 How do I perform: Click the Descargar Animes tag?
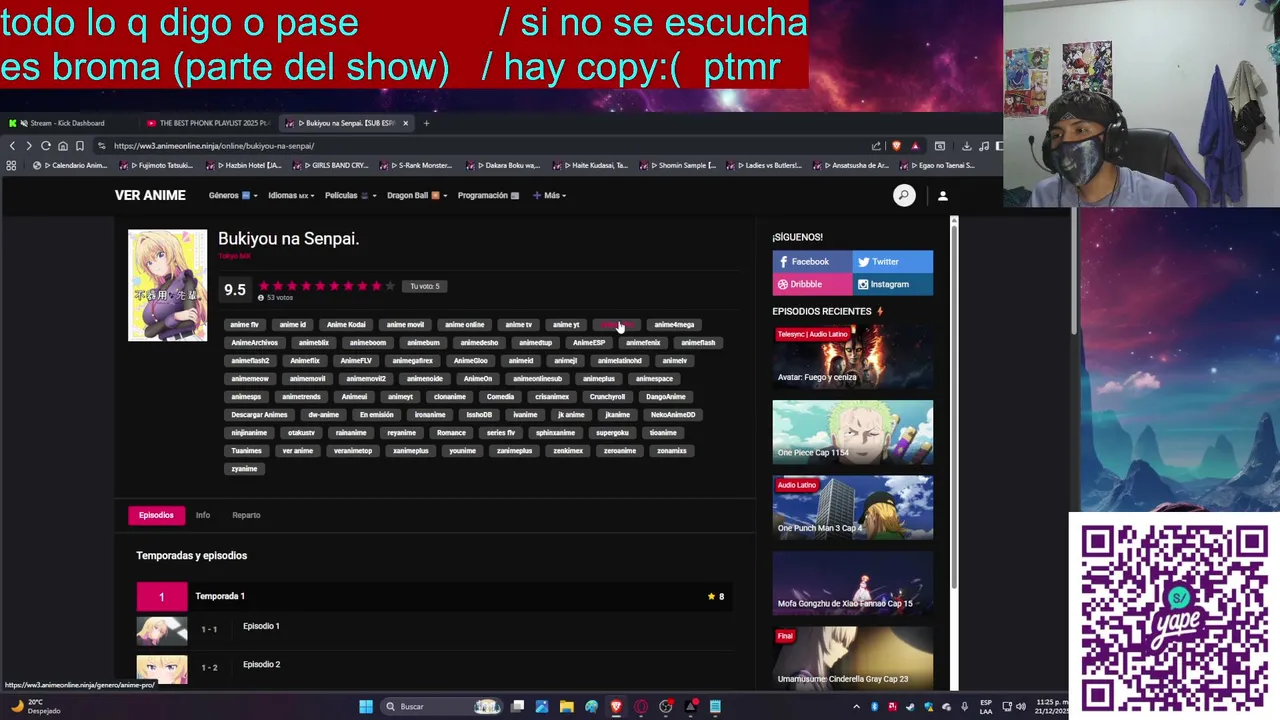pos(259,415)
